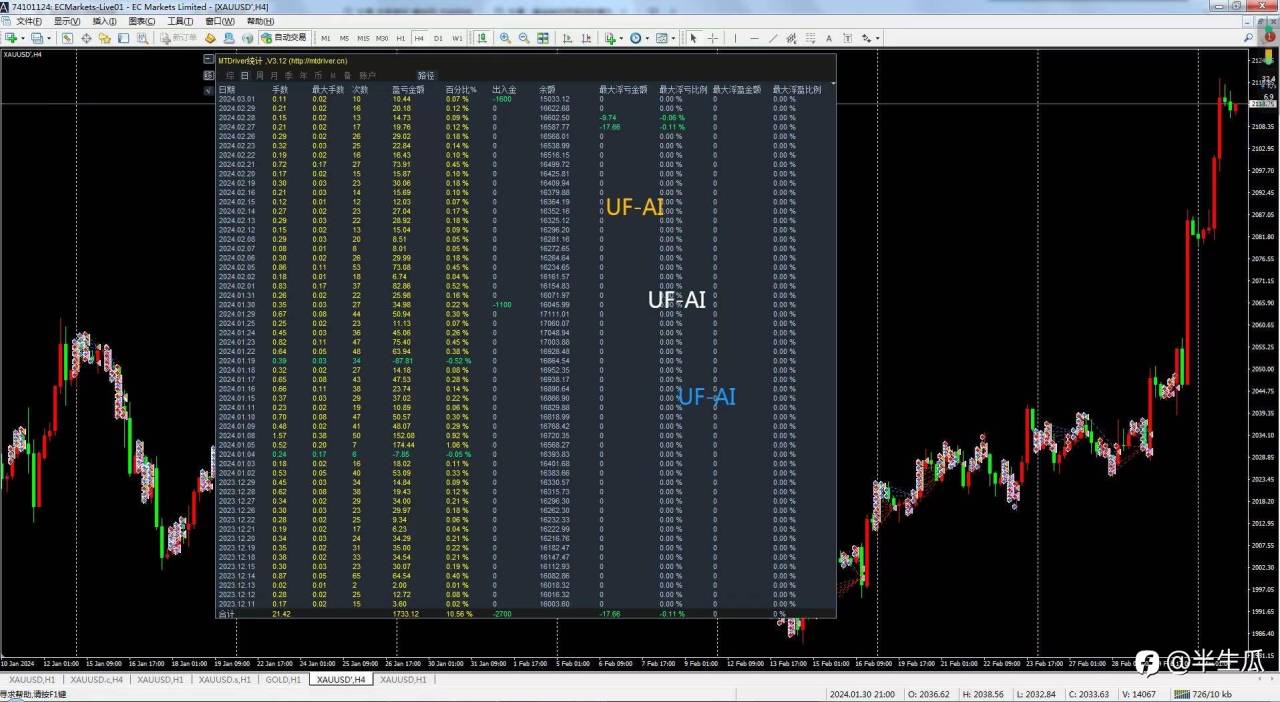Click the 余额 column header
This screenshot has height=702, width=1280.
pos(547,89)
